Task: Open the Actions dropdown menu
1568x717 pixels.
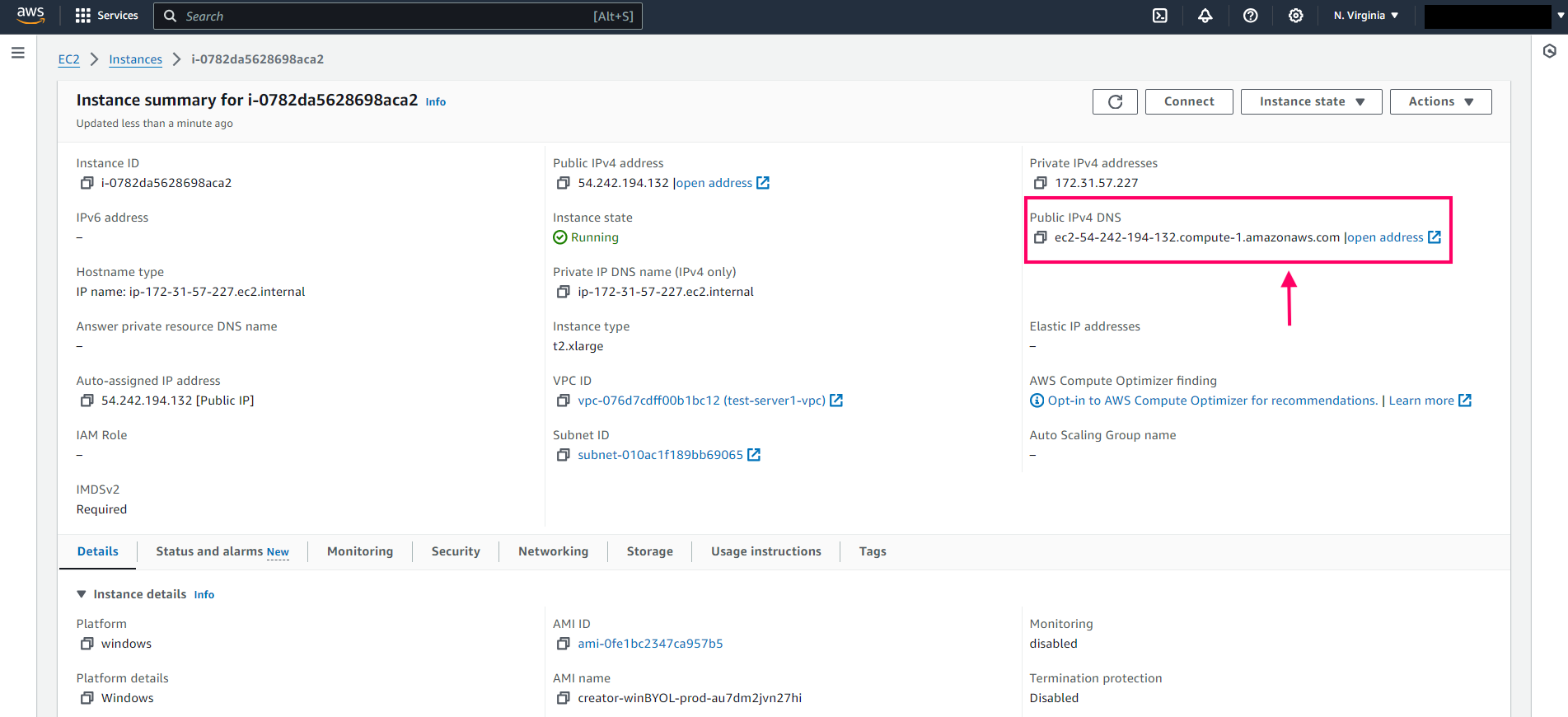Action: (x=1440, y=101)
